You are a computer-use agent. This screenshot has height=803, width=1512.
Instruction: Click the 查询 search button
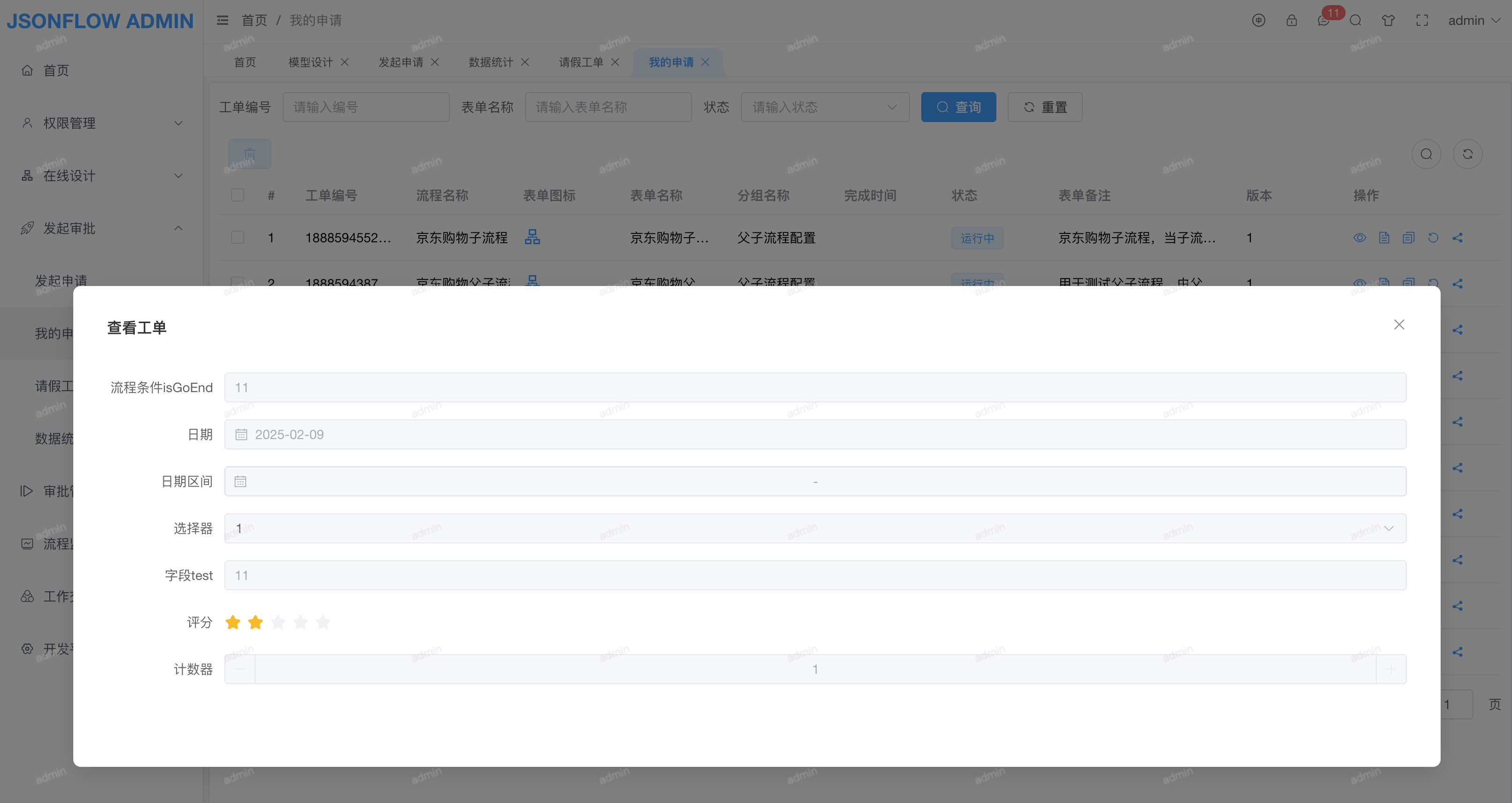pyautogui.click(x=958, y=107)
